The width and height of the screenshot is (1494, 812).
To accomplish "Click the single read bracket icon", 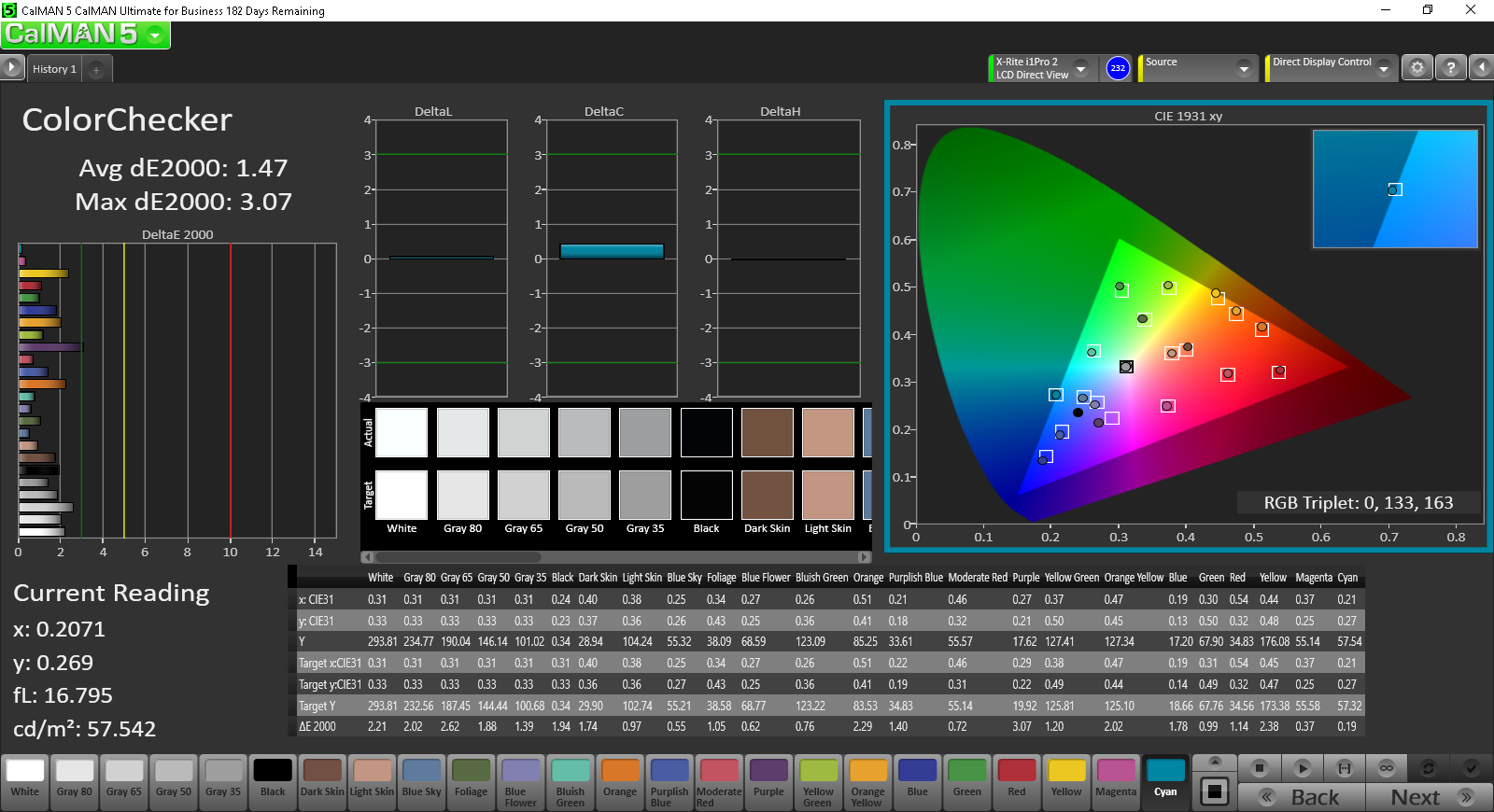I will point(1345,768).
